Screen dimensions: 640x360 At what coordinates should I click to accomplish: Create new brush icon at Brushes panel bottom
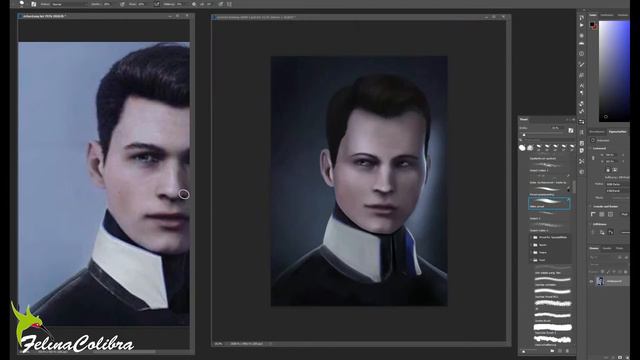point(560,351)
